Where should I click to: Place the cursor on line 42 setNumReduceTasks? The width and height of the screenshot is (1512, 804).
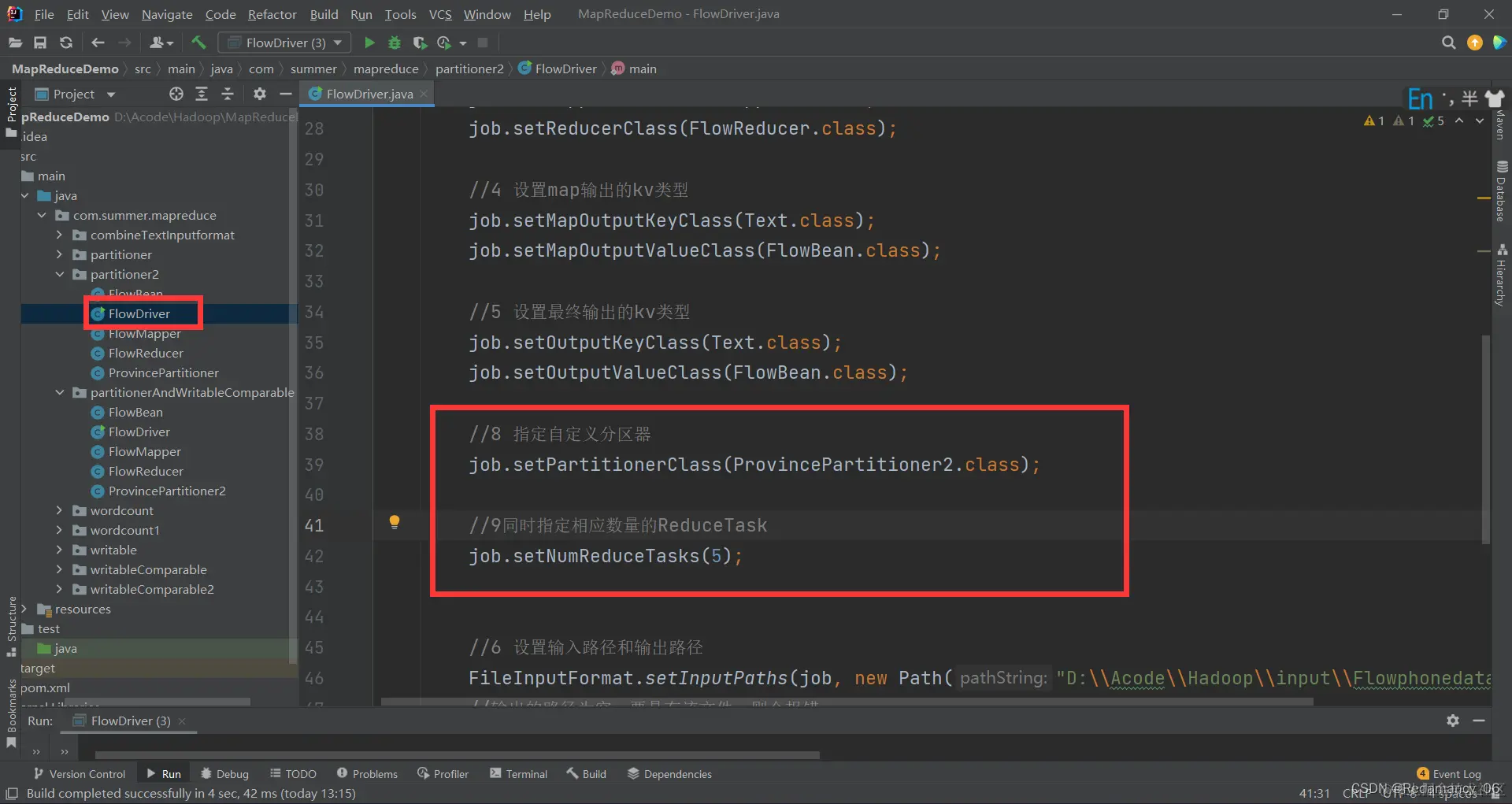606,556
